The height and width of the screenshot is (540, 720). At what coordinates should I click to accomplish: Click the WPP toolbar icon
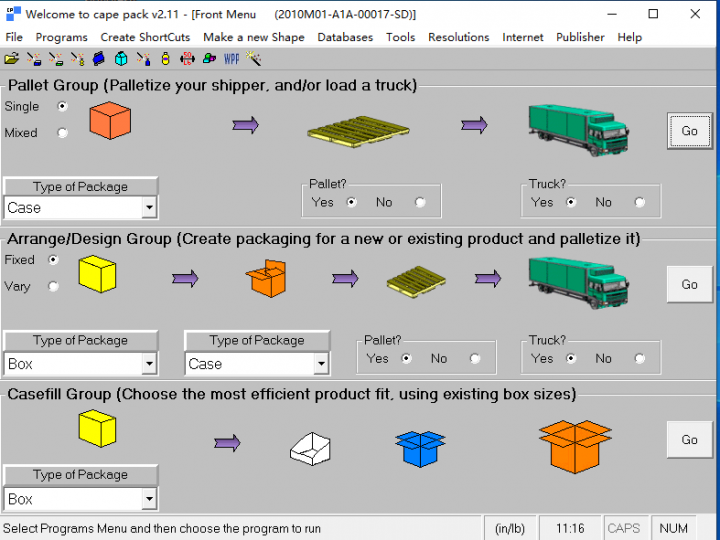click(231, 59)
